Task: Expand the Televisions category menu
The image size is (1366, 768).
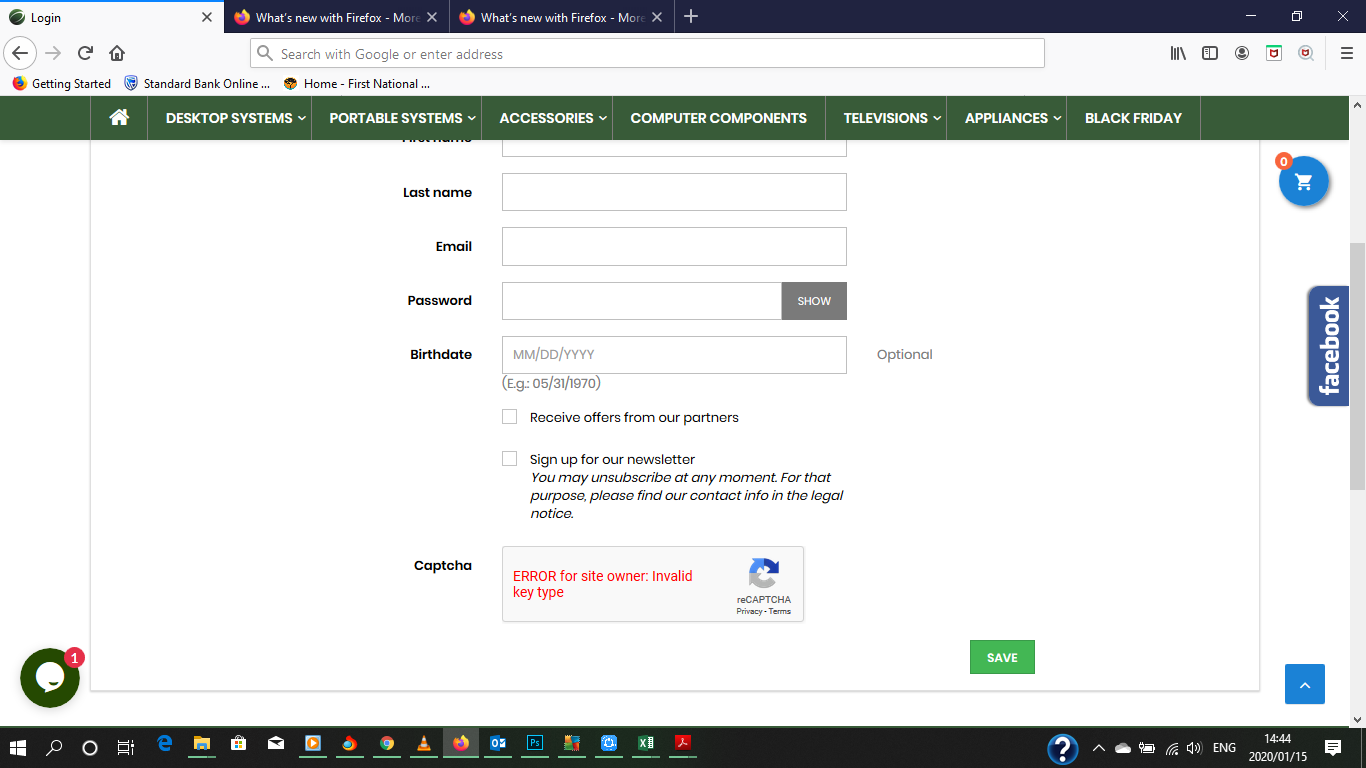Action: point(887,117)
